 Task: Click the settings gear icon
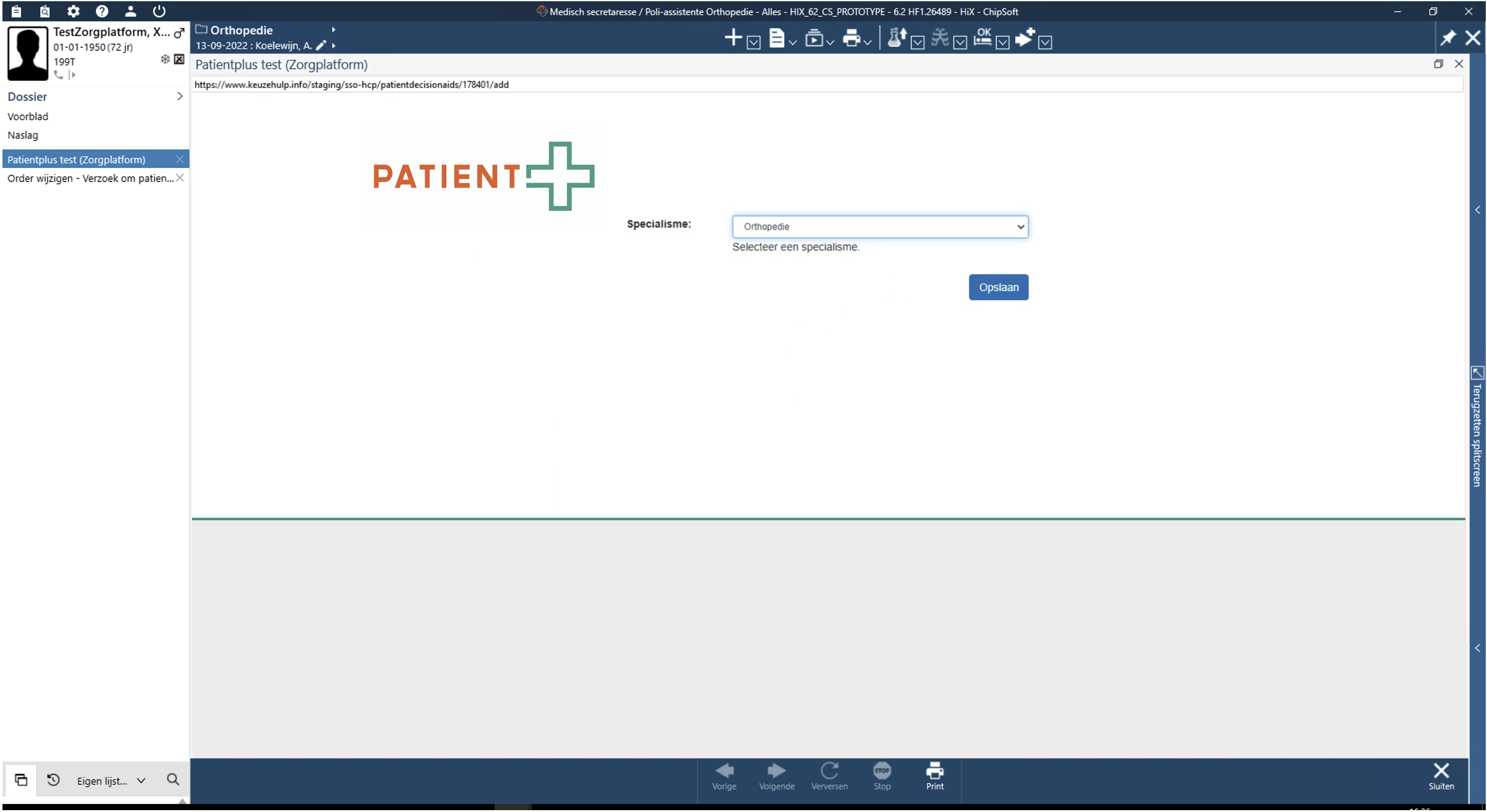[x=73, y=11]
